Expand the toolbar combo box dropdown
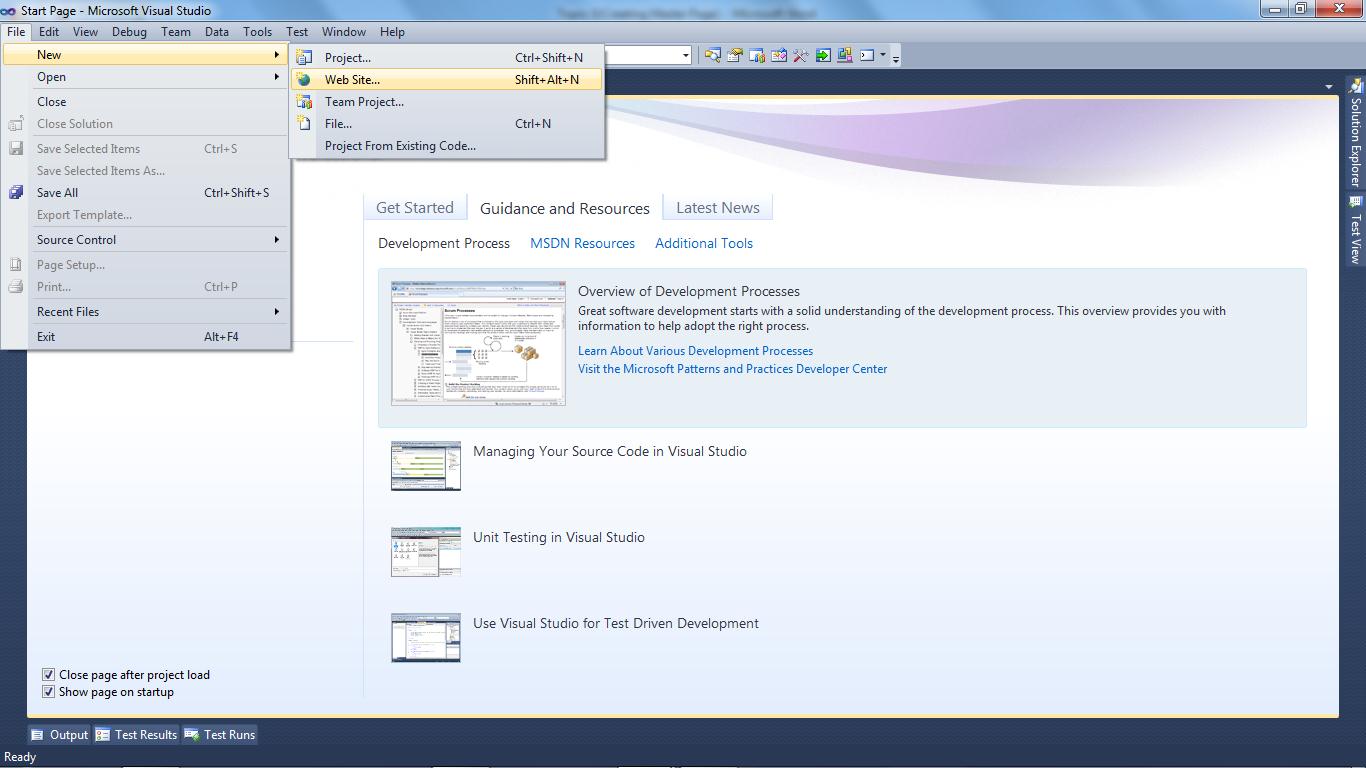This screenshot has height=768, width=1366. 686,56
